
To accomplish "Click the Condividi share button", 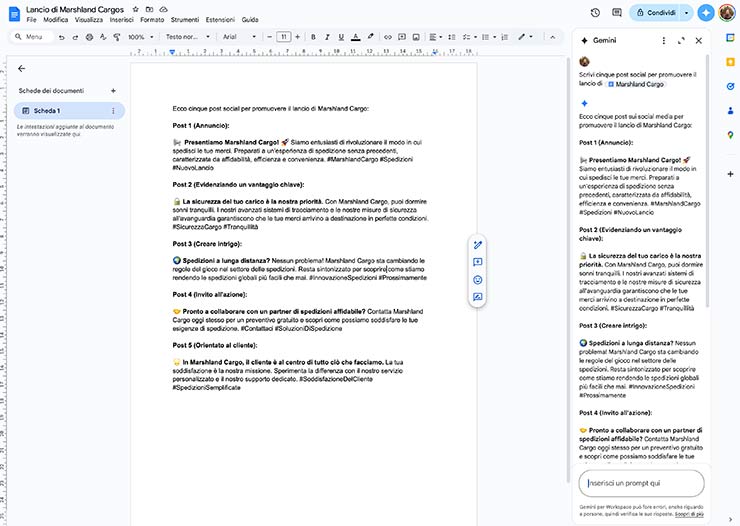I will tap(656, 13).
